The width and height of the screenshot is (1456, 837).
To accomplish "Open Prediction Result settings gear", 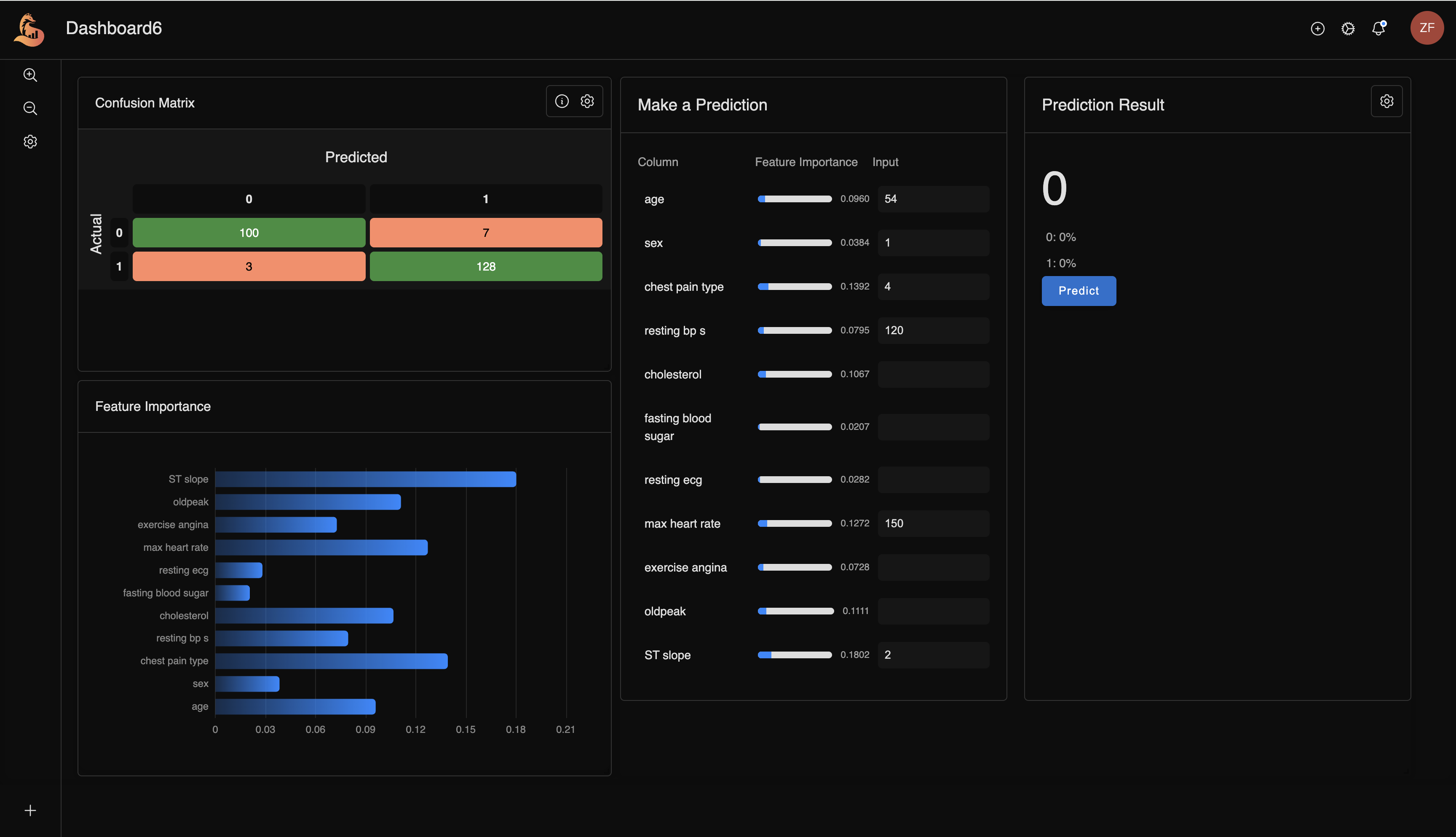I will pyautogui.click(x=1386, y=101).
